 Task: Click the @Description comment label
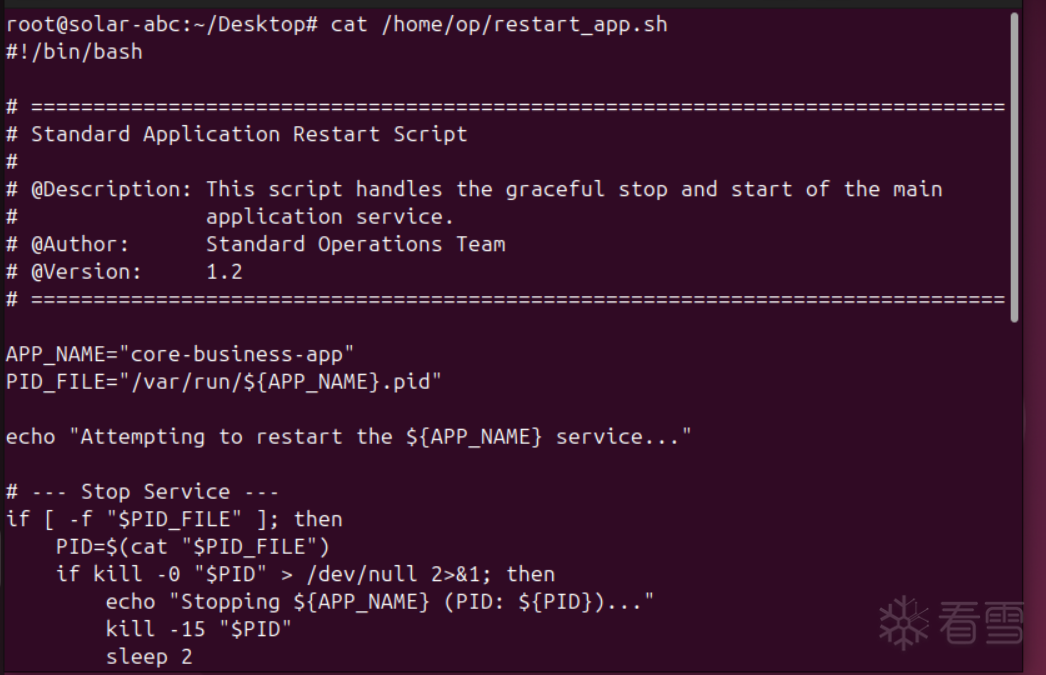tap(111, 189)
